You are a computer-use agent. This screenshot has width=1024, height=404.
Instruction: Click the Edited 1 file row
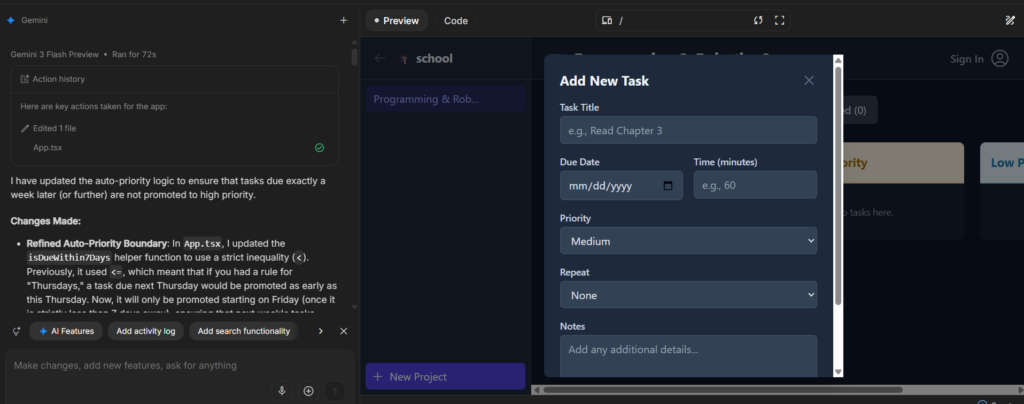point(54,128)
